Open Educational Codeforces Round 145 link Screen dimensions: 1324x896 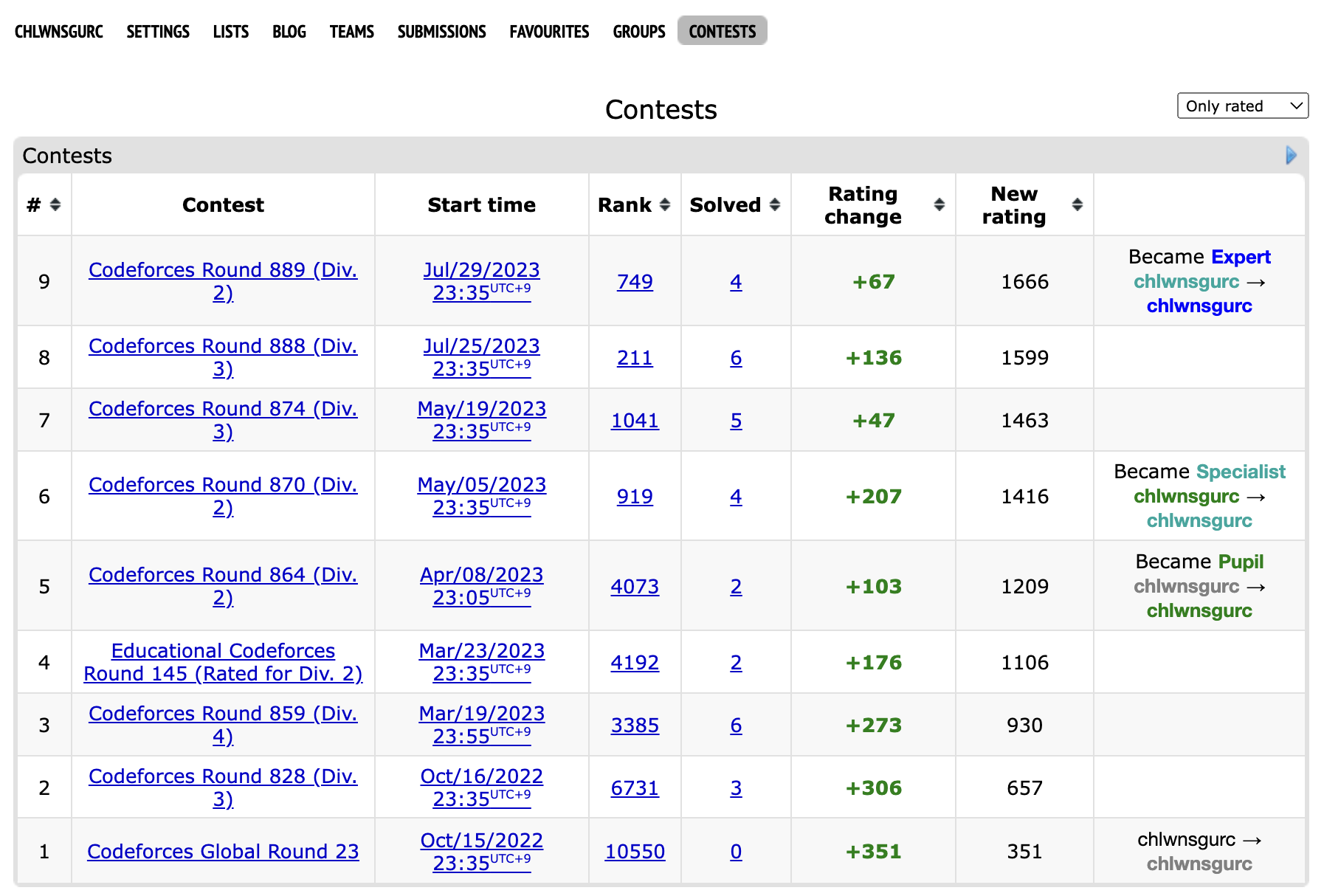click(223, 662)
